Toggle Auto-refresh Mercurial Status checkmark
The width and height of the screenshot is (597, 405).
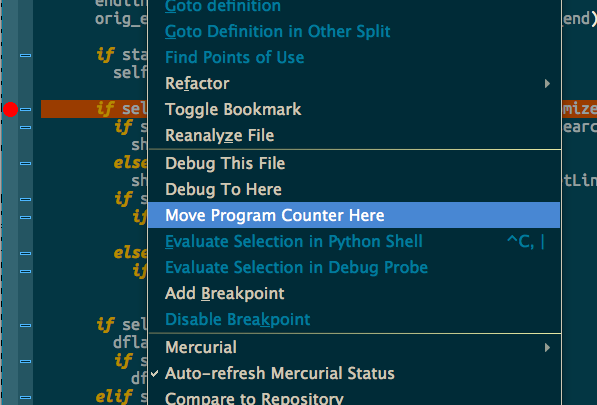(154, 373)
